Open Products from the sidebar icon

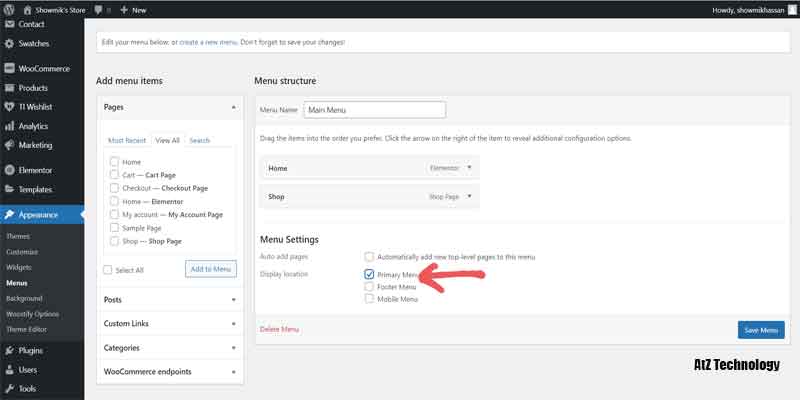[x=9, y=88]
